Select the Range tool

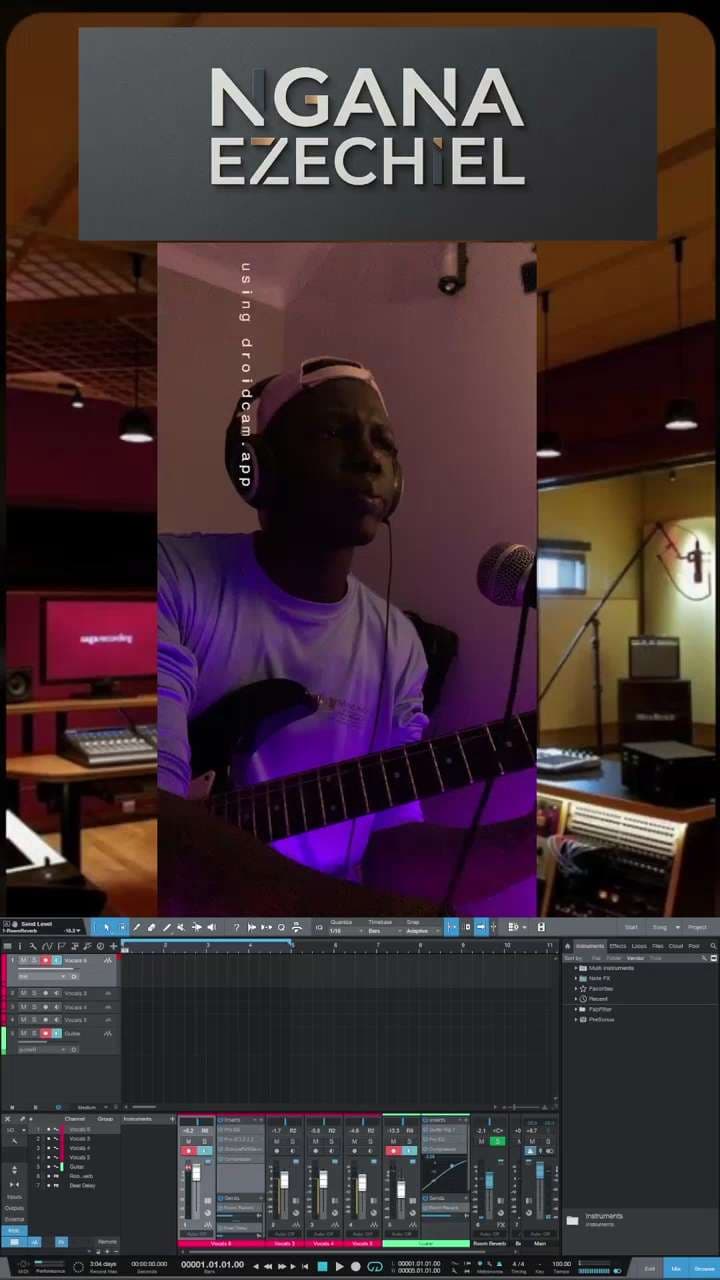tap(122, 927)
